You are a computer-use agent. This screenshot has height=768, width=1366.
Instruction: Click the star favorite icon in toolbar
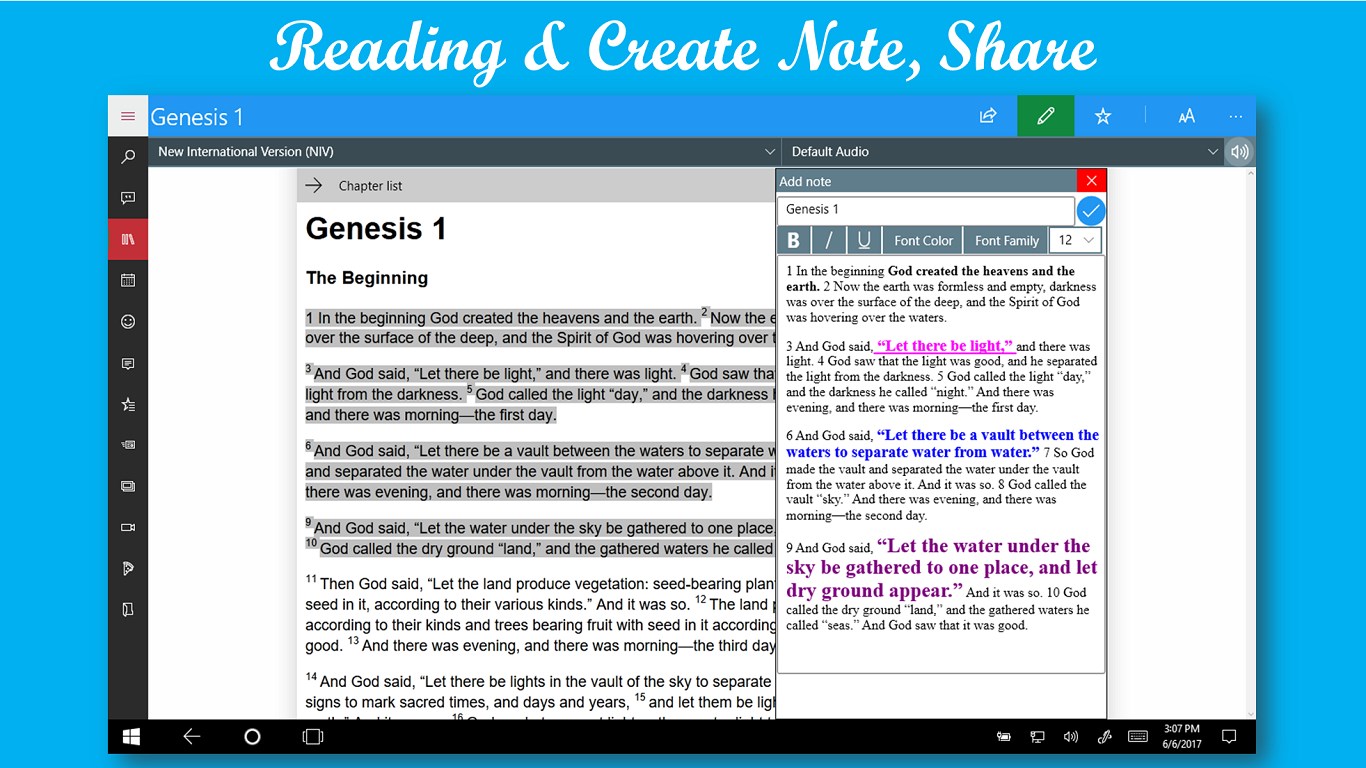1101,115
